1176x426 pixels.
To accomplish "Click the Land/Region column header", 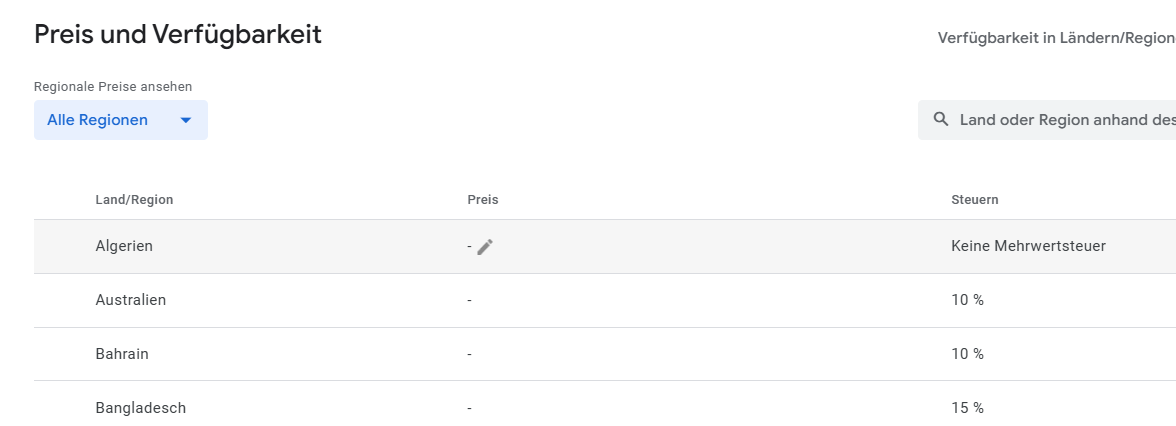I will (x=134, y=200).
